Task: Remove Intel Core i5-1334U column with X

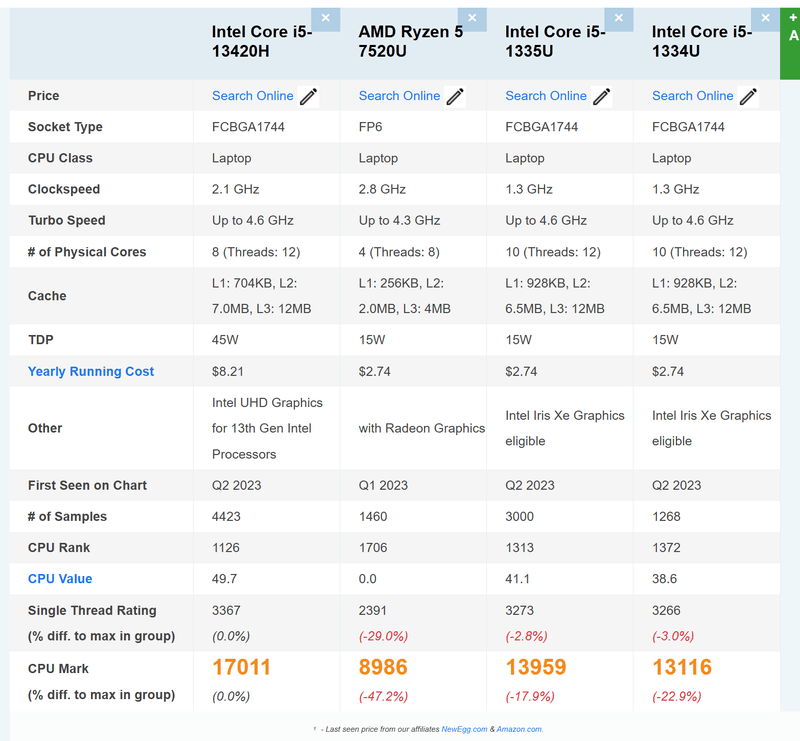Action: (x=765, y=19)
